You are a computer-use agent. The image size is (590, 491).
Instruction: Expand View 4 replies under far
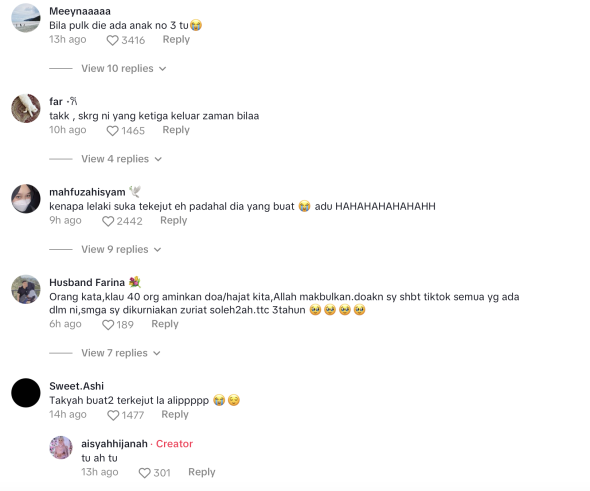coord(122,159)
